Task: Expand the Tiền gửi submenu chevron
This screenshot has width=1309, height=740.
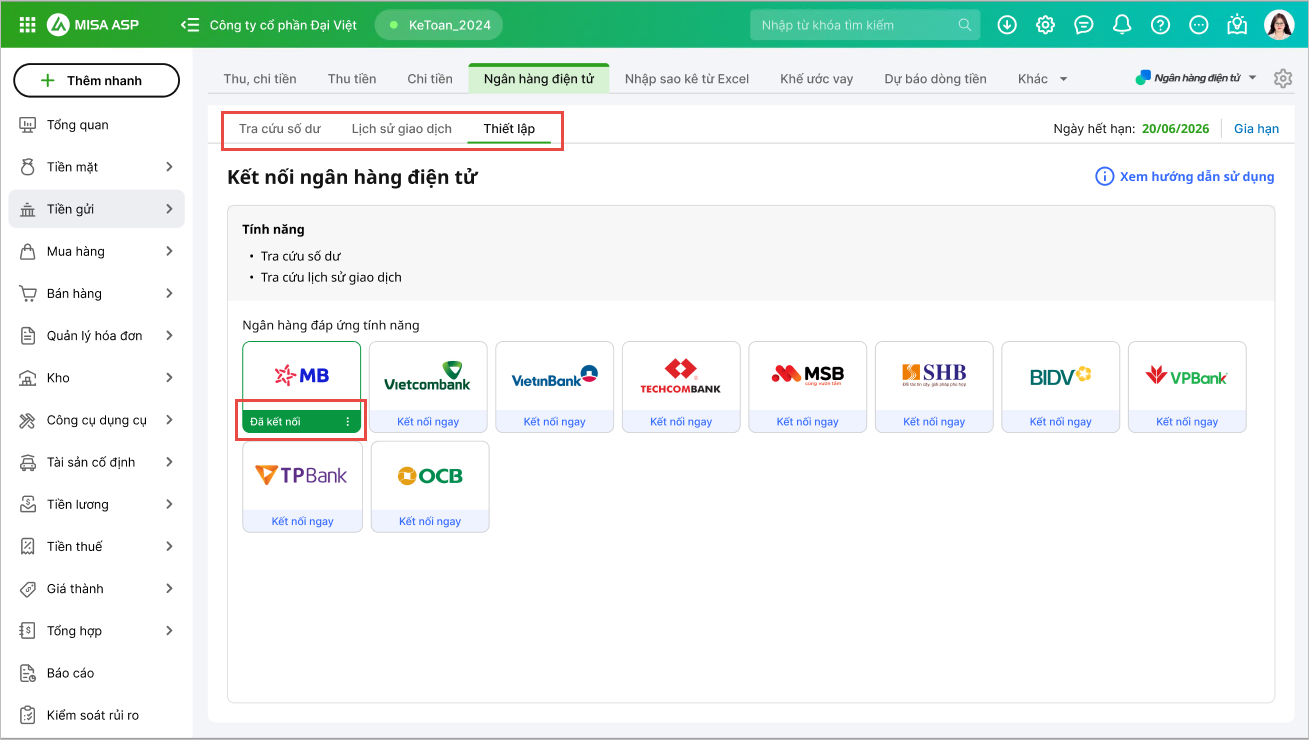Action: click(x=169, y=209)
